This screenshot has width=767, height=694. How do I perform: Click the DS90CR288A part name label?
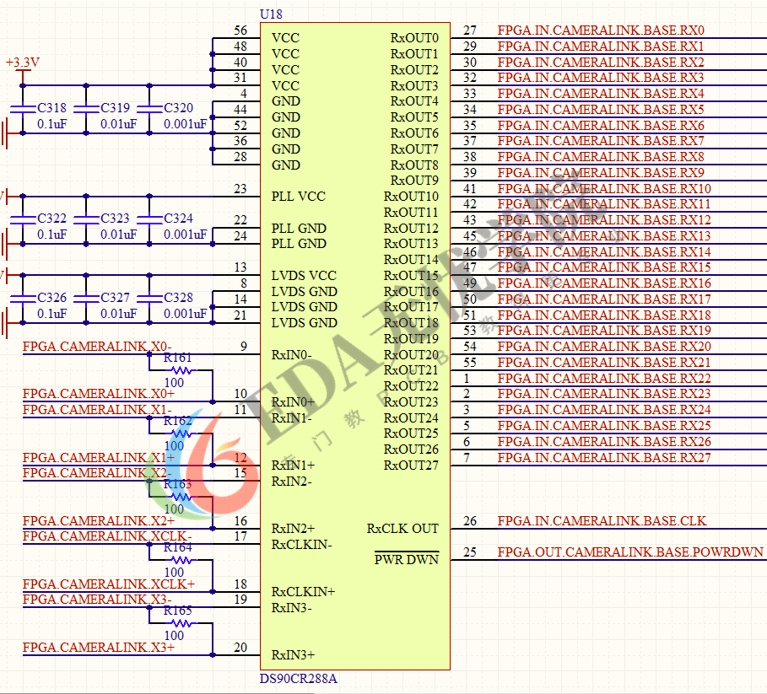click(298, 678)
